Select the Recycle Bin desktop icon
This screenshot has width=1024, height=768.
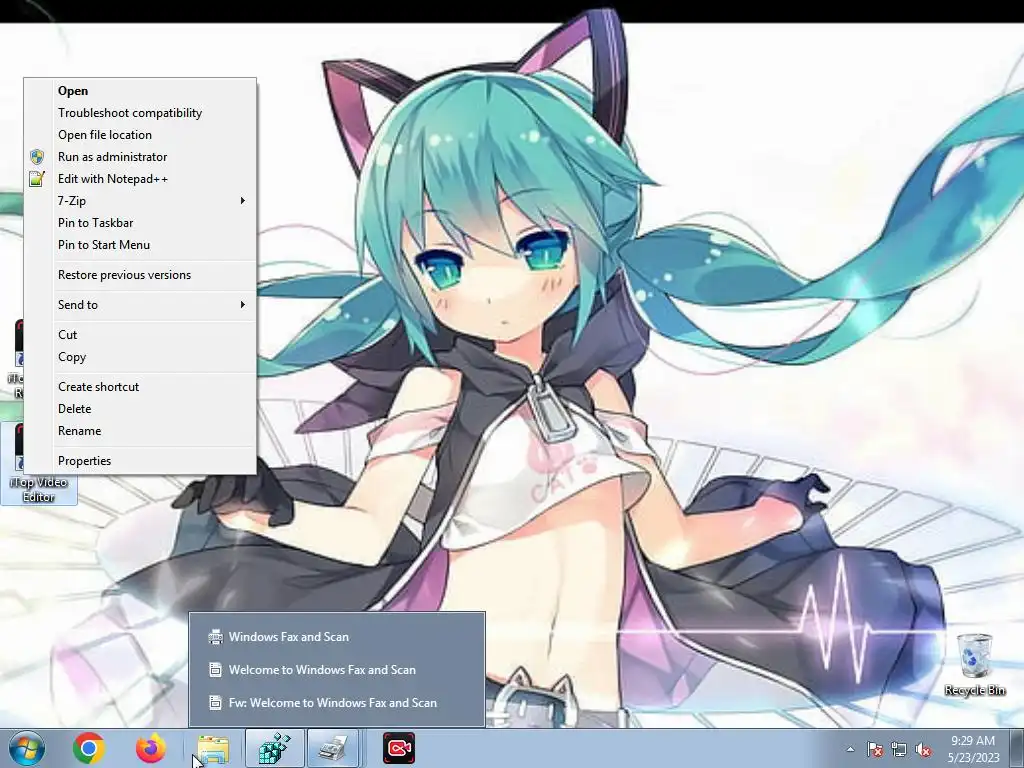click(x=974, y=665)
